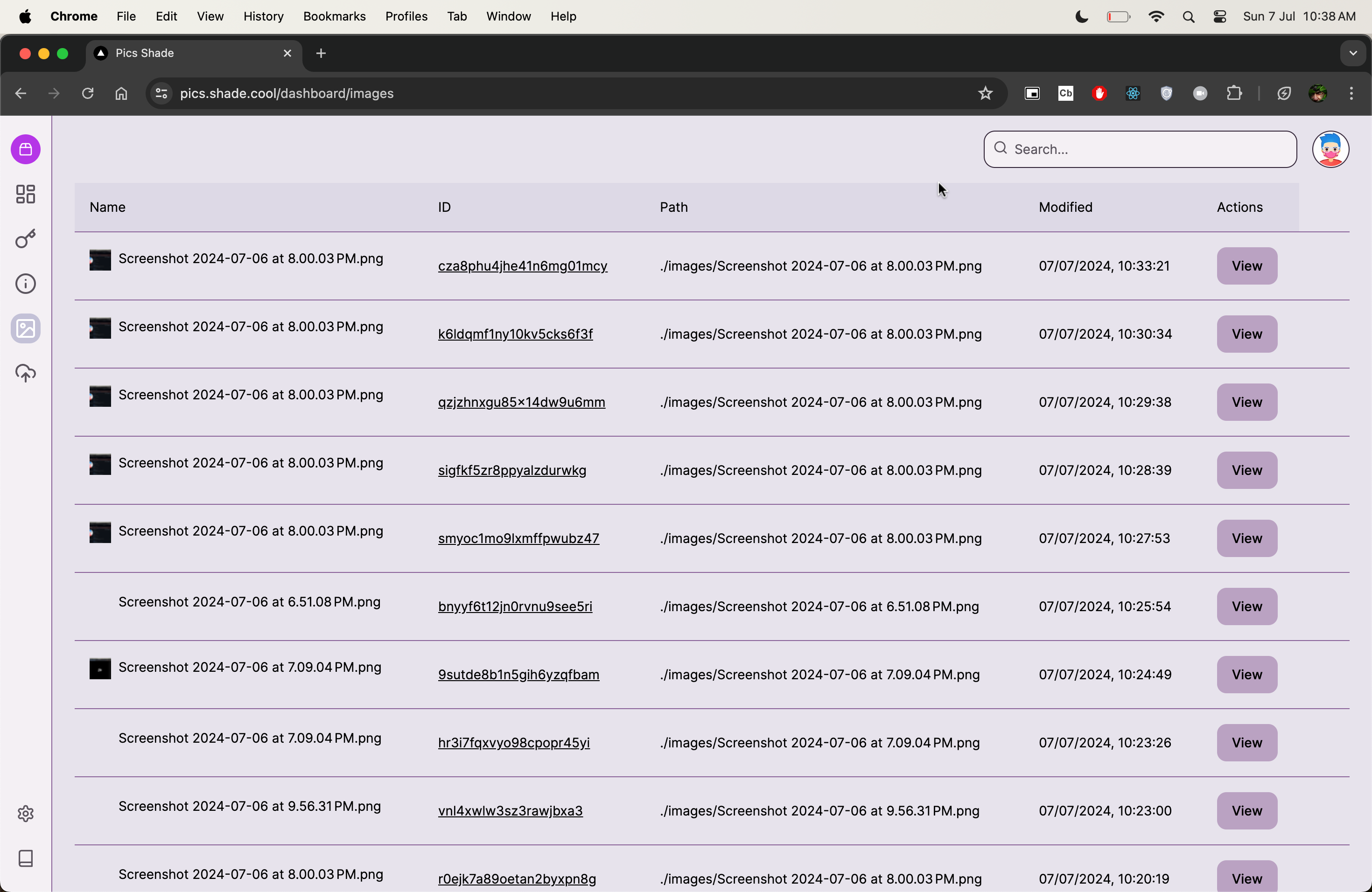View image modified at 10:30:34
The image size is (1372, 892).
1246,334
